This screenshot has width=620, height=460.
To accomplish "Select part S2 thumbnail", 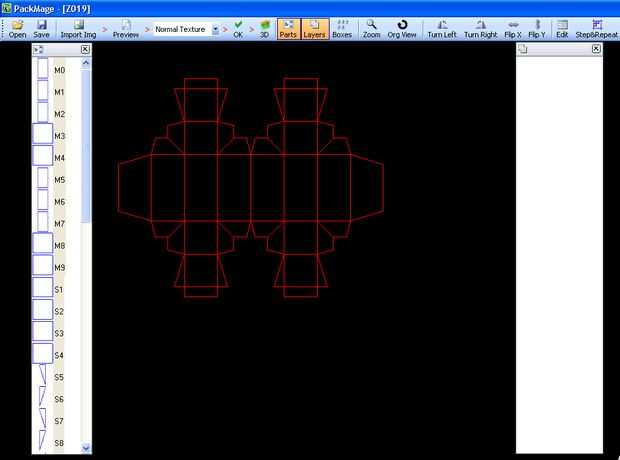I will pyautogui.click(x=42, y=309).
